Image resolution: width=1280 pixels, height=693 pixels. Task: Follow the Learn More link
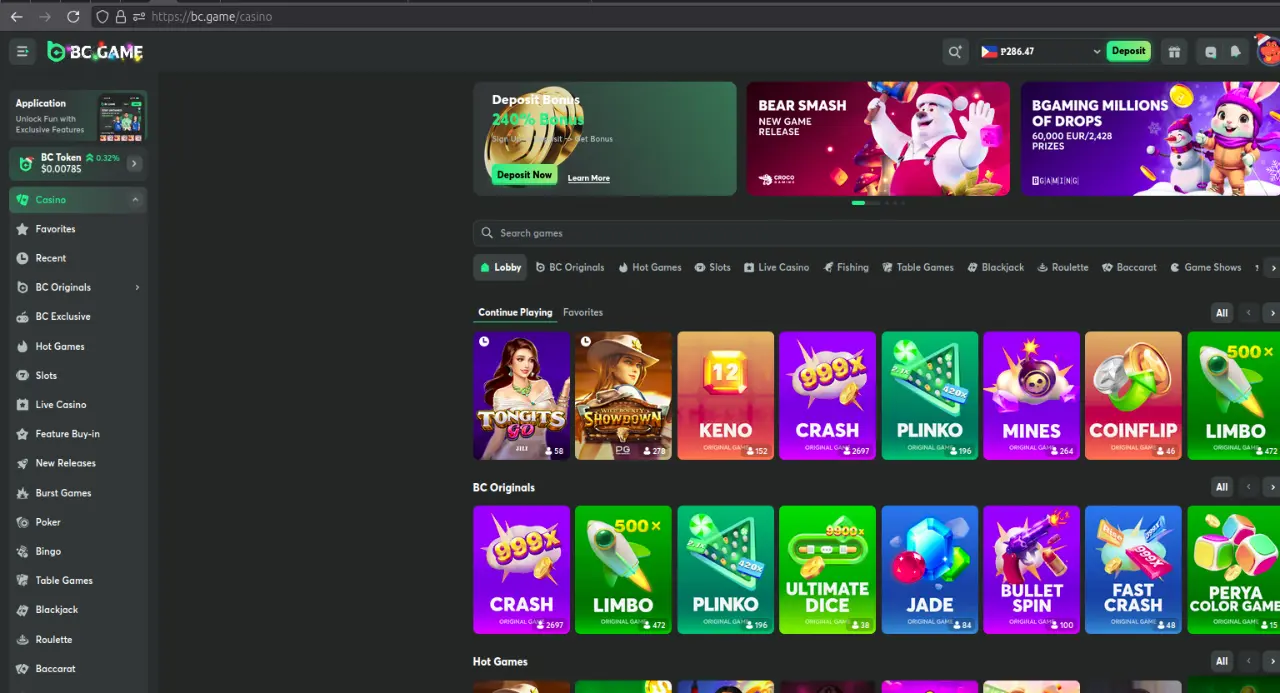pos(588,178)
